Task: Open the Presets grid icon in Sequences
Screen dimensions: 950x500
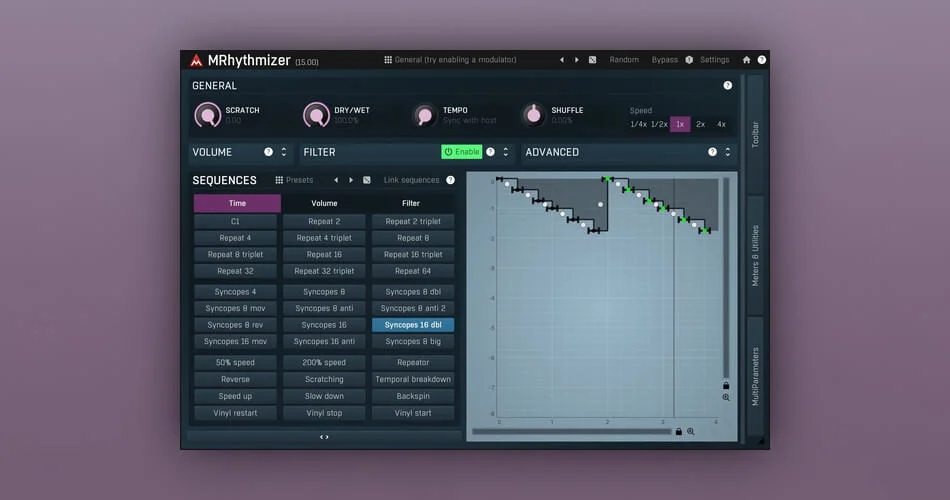Action: pyautogui.click(x=279, y=180)
